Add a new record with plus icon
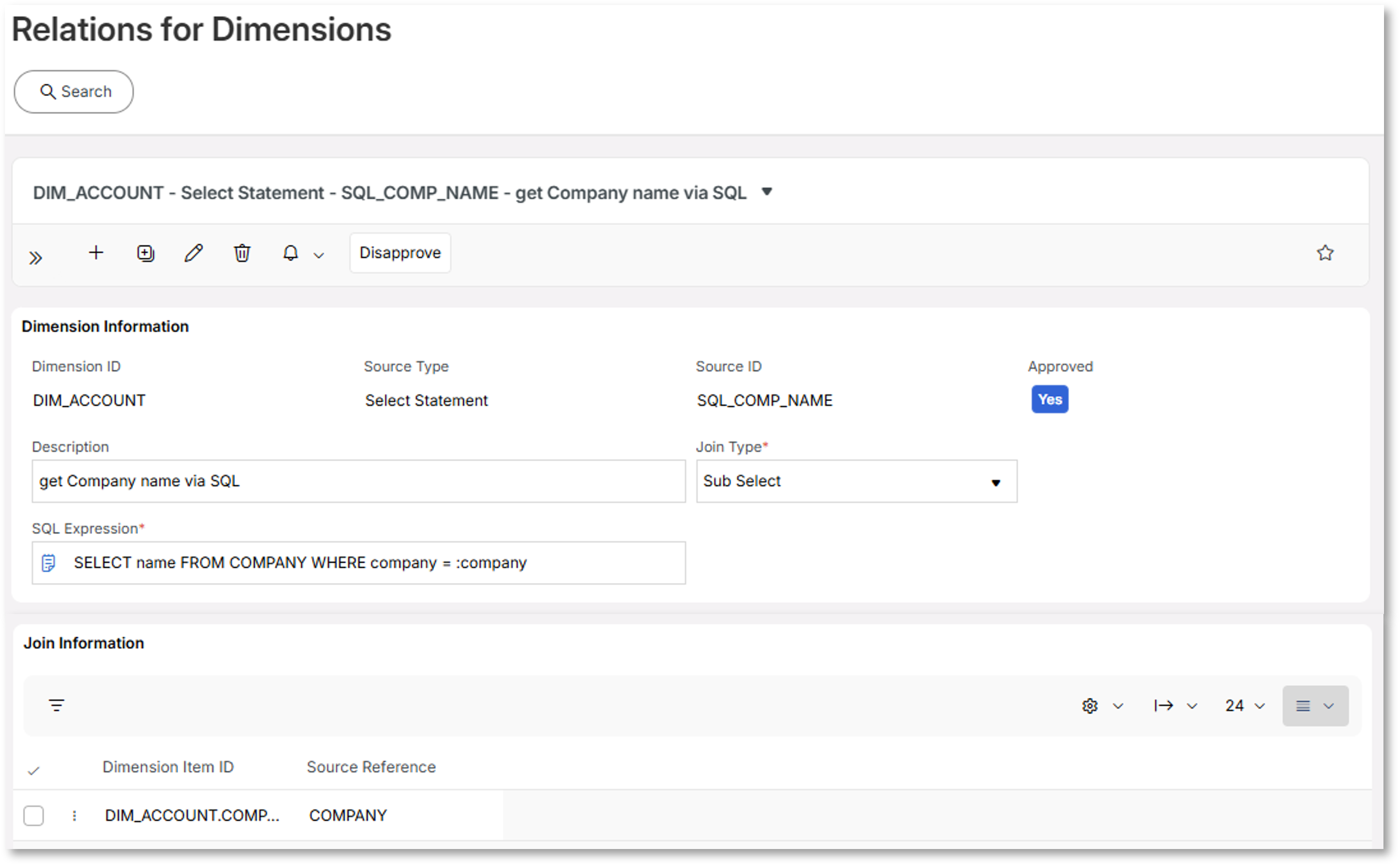 [x=96, y=252]
